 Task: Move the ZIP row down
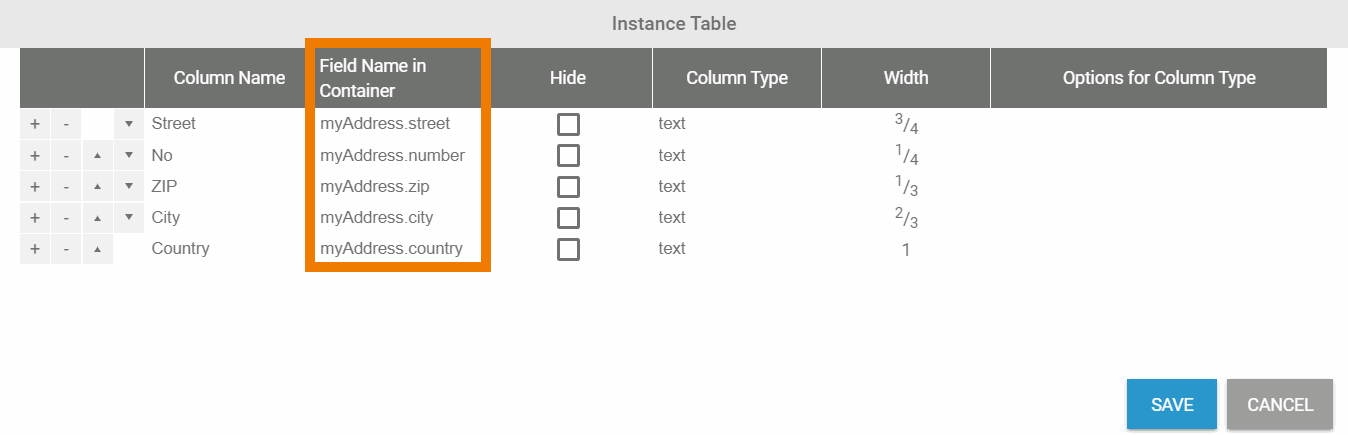point(129,186)
